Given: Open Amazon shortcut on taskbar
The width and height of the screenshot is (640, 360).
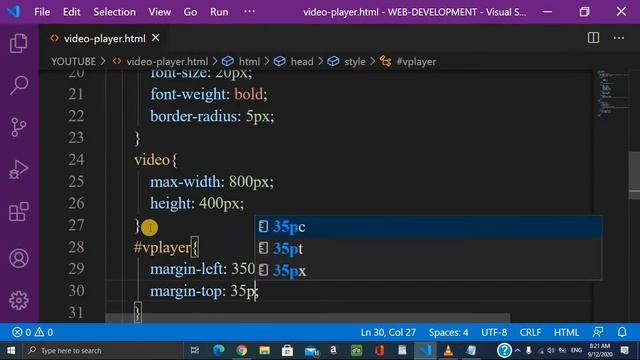Looking at the screenshot, I should point(333,350).
